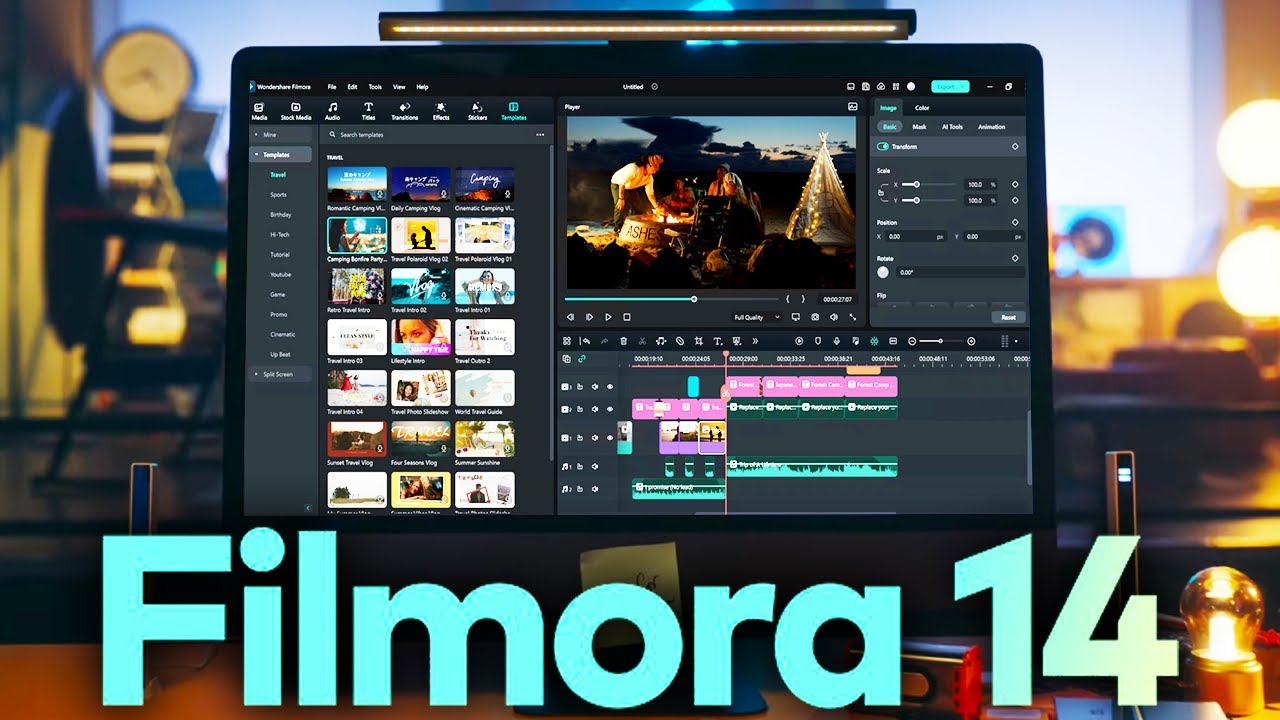1280x720 pixels.
Task: Click zoom-out minus icon on timeline zoom
Action: click(912, 341)
